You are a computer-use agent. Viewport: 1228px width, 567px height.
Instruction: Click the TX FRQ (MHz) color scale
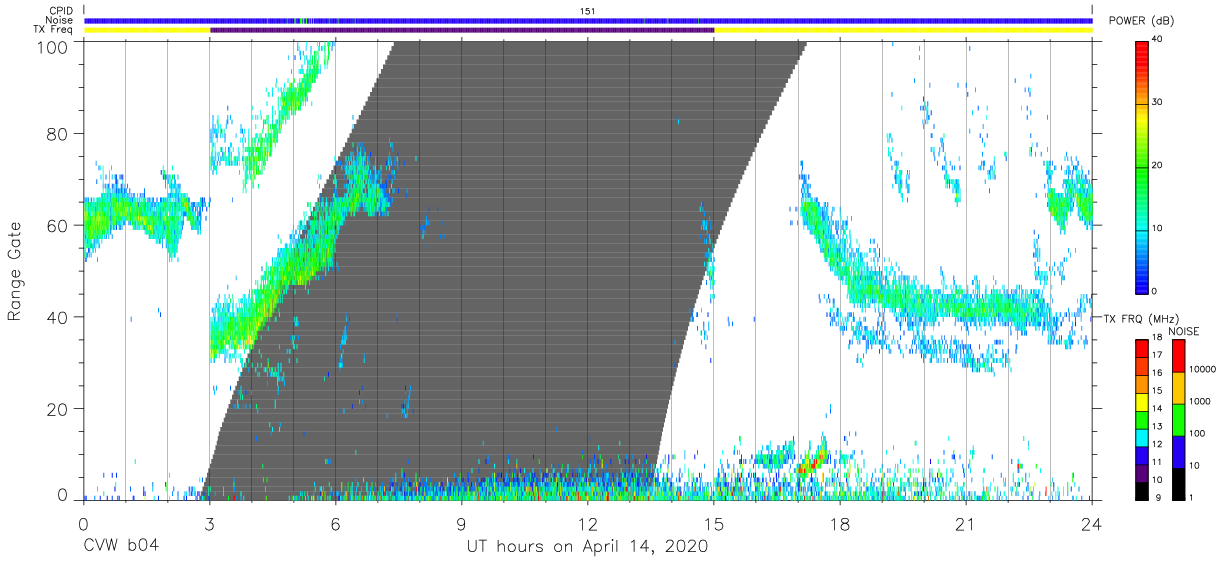pos(1141,419)
